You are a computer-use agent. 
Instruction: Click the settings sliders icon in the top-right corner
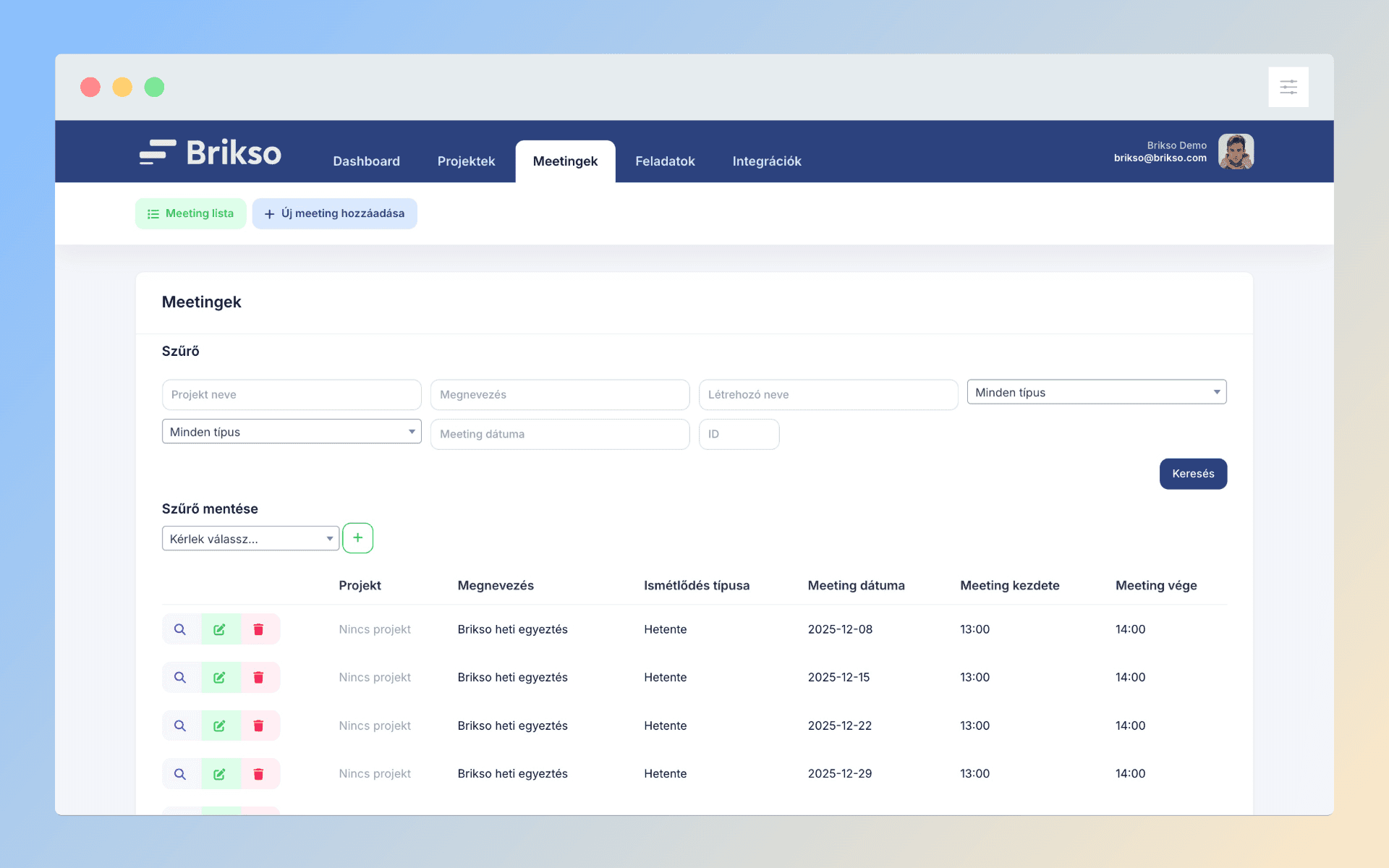pyautogui.click(x=1288, y=88)
